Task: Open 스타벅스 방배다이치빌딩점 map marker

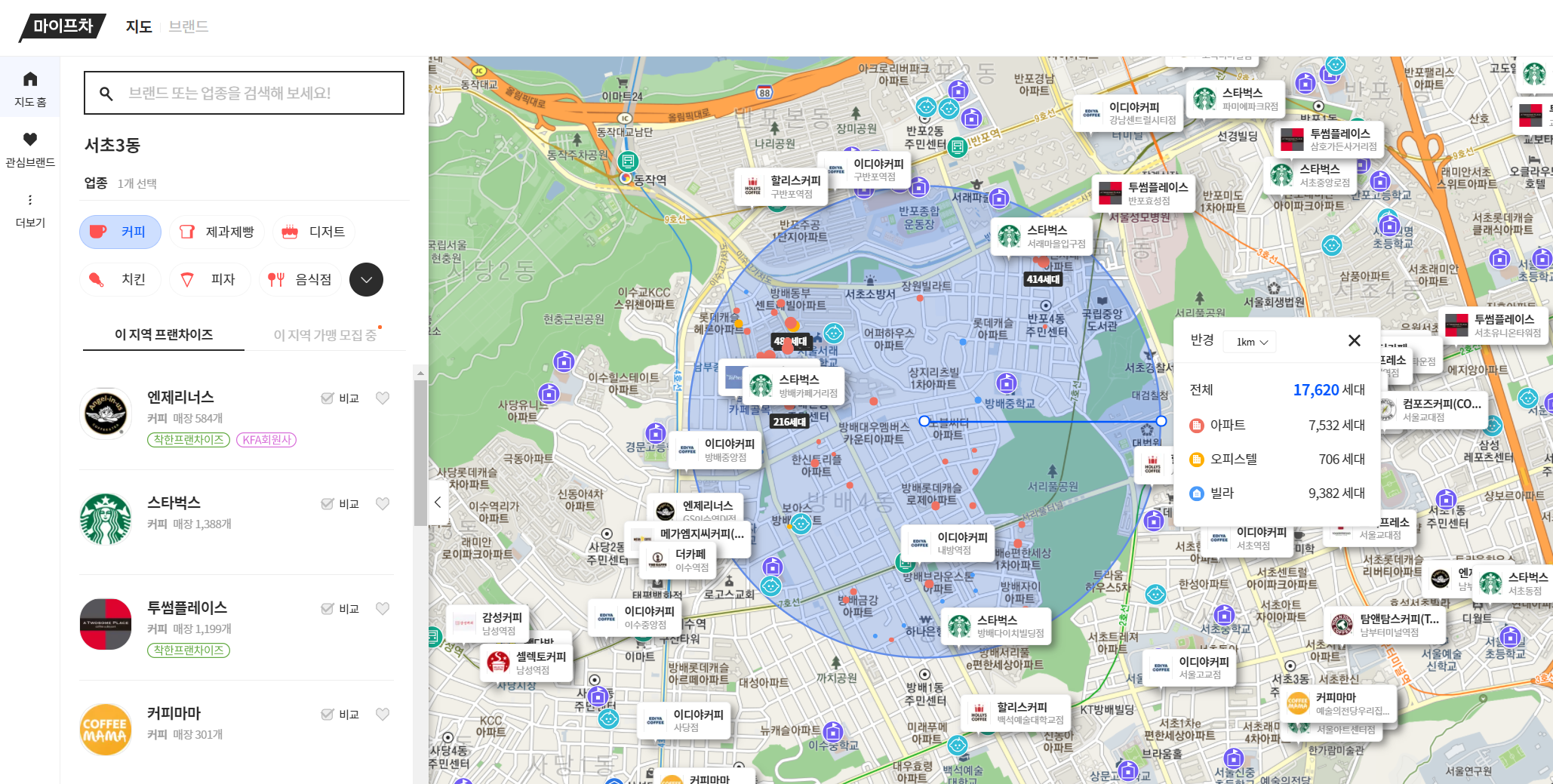Action: pos(997,626)
